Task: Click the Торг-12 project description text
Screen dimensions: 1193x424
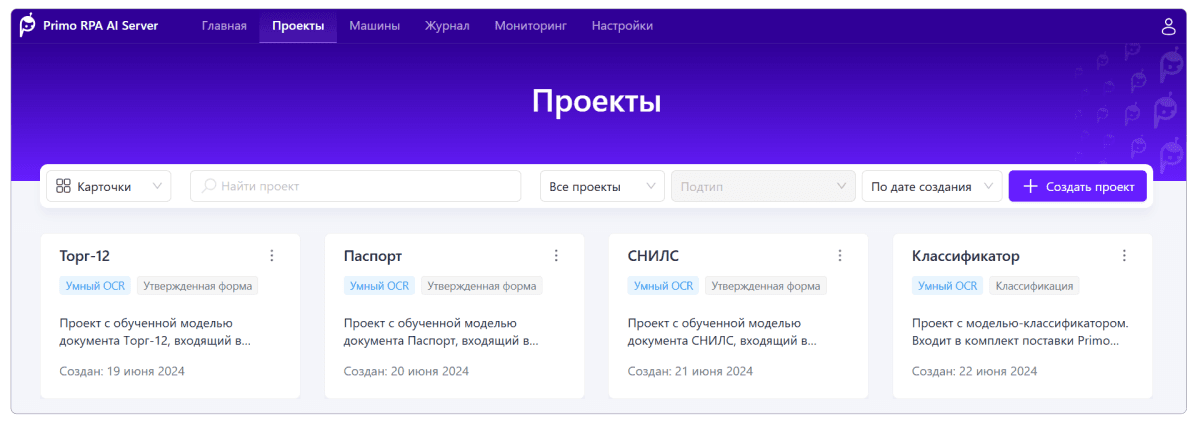Action: [154, 332]
